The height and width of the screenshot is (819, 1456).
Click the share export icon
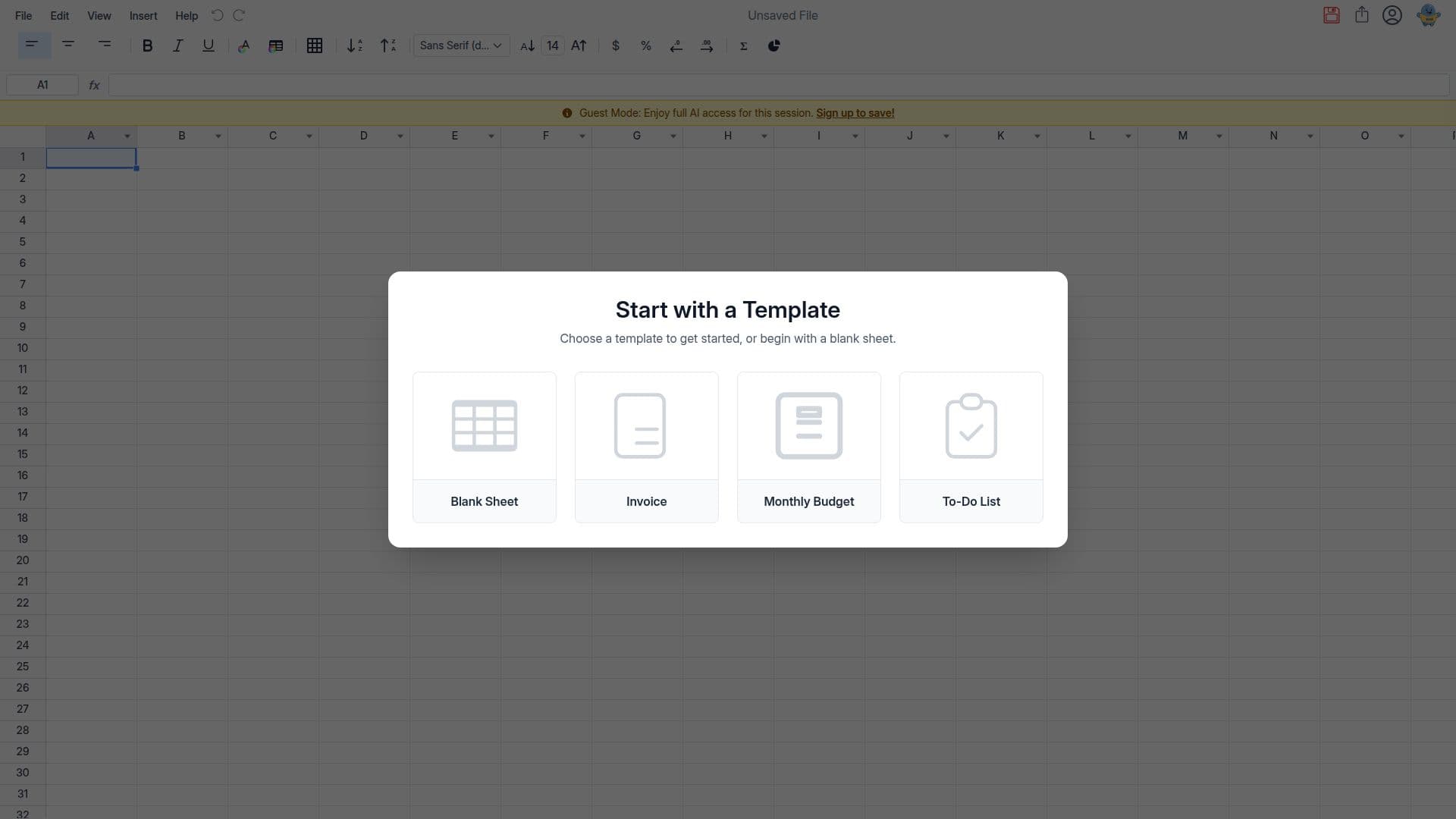click(1362, 15)
